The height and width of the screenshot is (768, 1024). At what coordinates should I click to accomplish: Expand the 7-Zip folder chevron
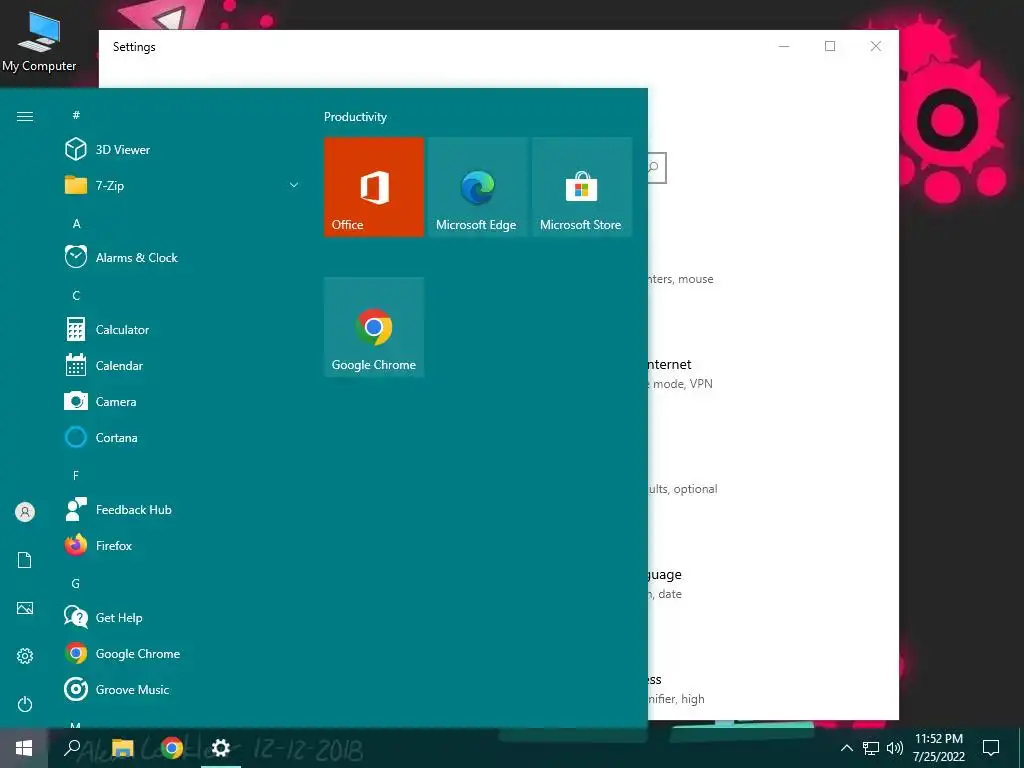coord(294,185)
